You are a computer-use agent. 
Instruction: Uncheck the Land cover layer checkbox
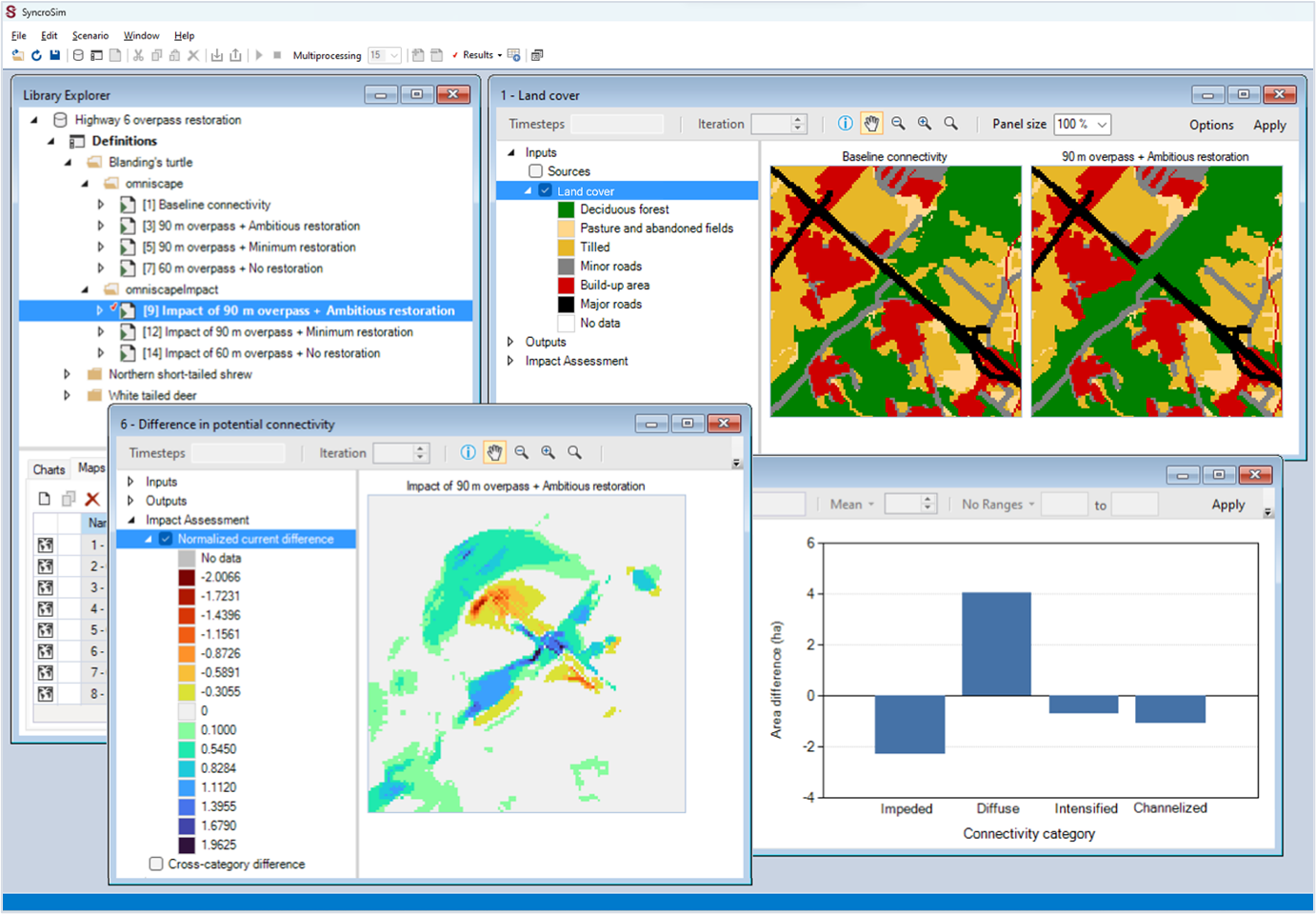point(546,191)
